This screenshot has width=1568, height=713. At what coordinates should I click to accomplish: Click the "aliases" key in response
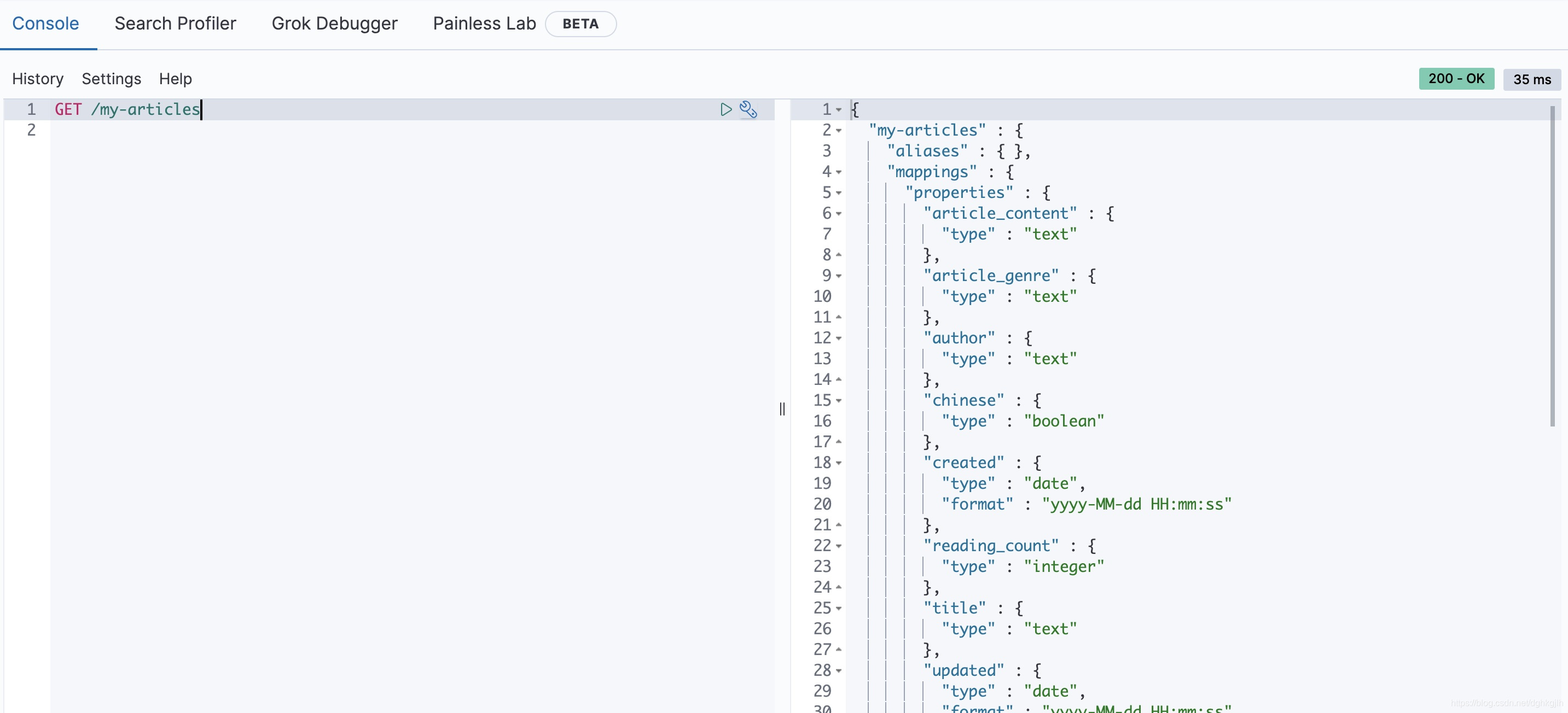pos(927,151)
